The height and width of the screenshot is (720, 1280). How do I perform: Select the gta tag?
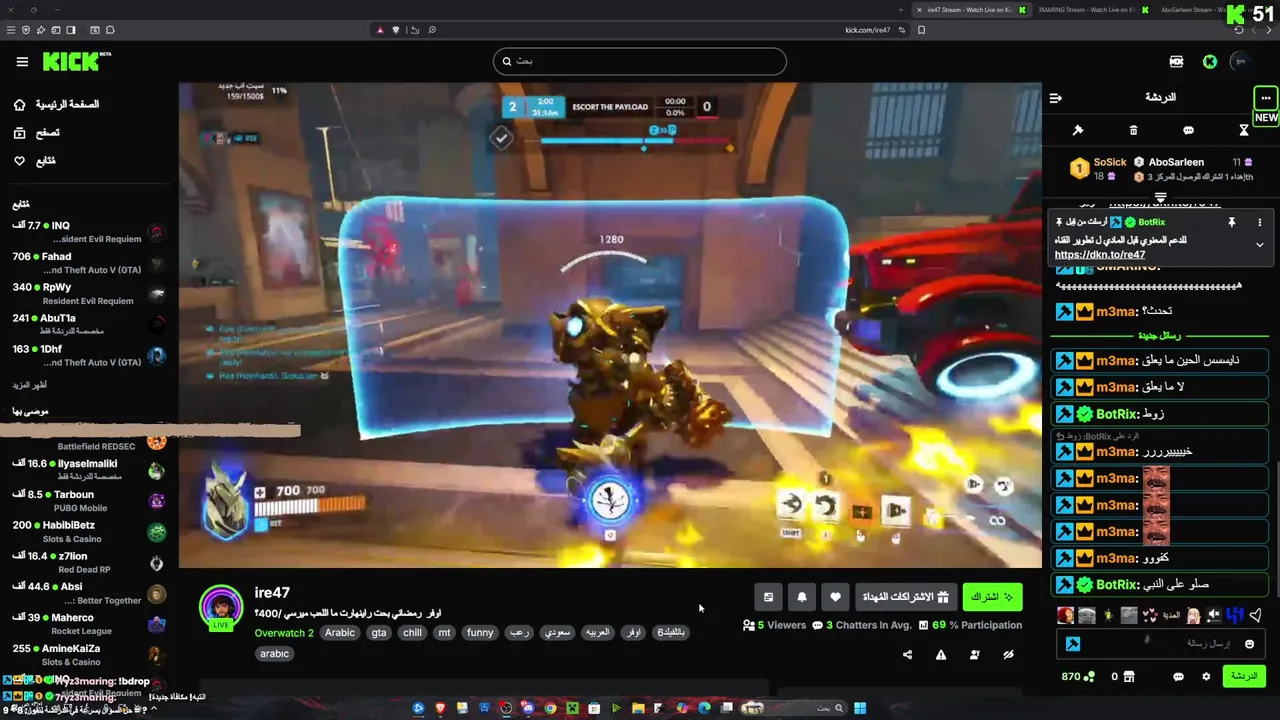click(x=379, y=633)
